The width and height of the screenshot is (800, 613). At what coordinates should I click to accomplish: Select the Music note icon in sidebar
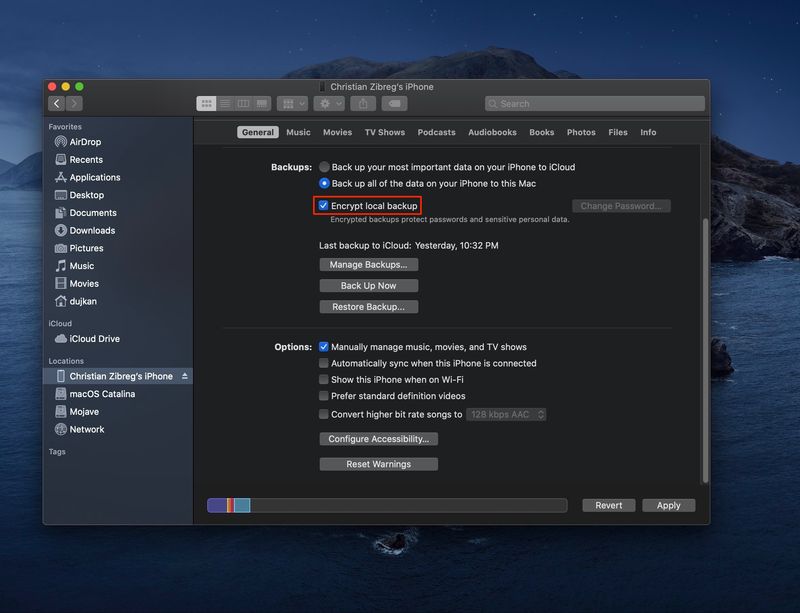61,266
